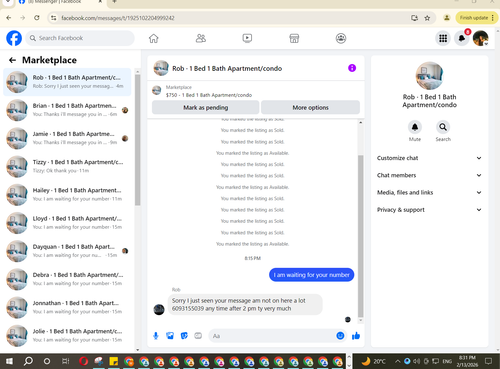The width and height of the screenshot is (500, 369).
Task: Open the nine-dot Menu grid icon
Action: point(443,38)
